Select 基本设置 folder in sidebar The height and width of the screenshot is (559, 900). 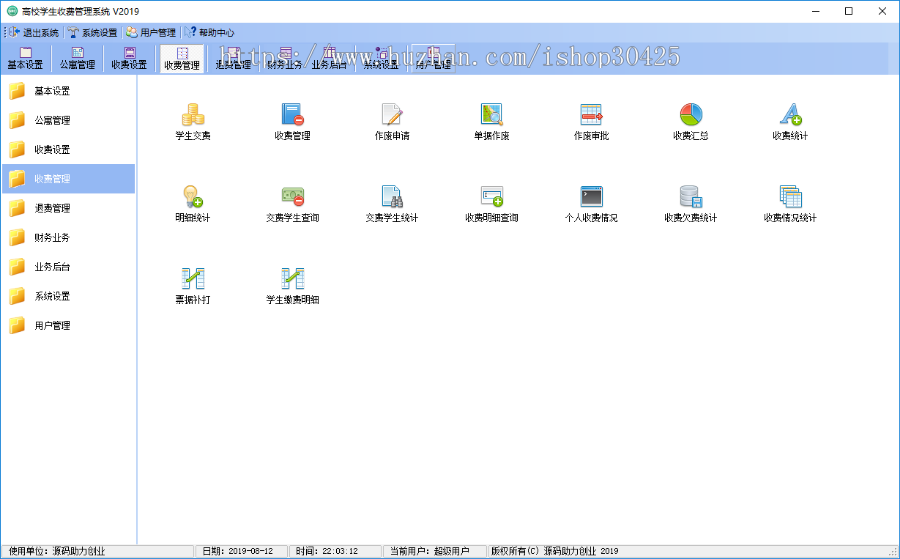[x=68, y=91]
